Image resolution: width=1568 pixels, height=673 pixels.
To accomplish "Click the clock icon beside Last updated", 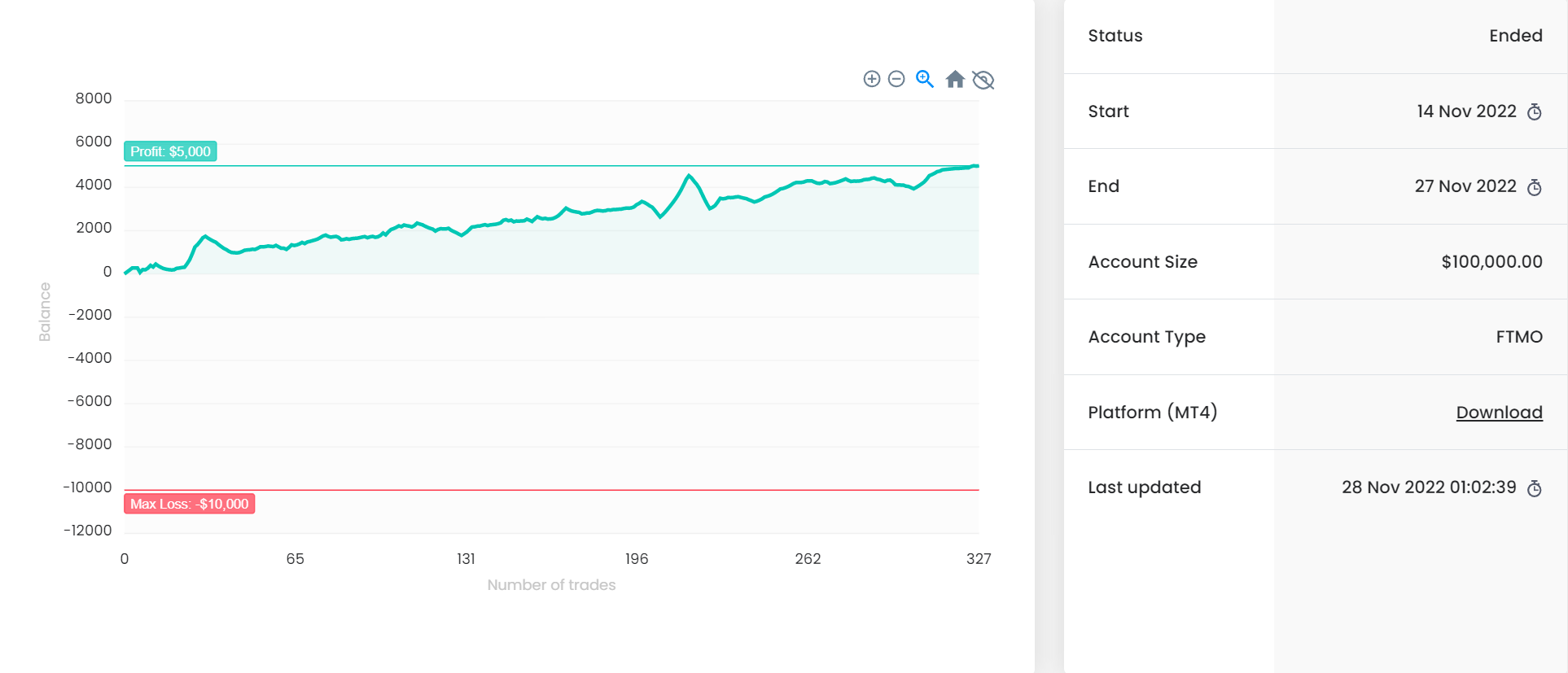I will 1535,488.
